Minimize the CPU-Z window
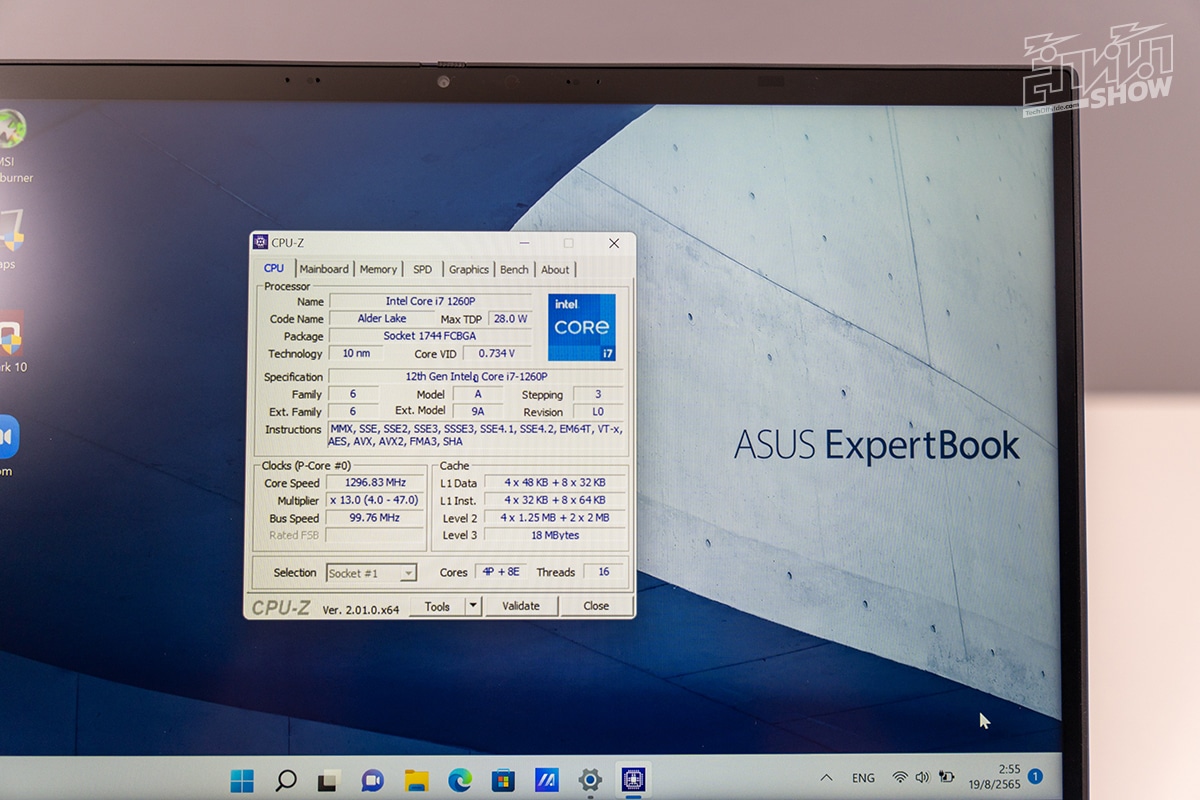1200x800 pixels. coord(523,243)
